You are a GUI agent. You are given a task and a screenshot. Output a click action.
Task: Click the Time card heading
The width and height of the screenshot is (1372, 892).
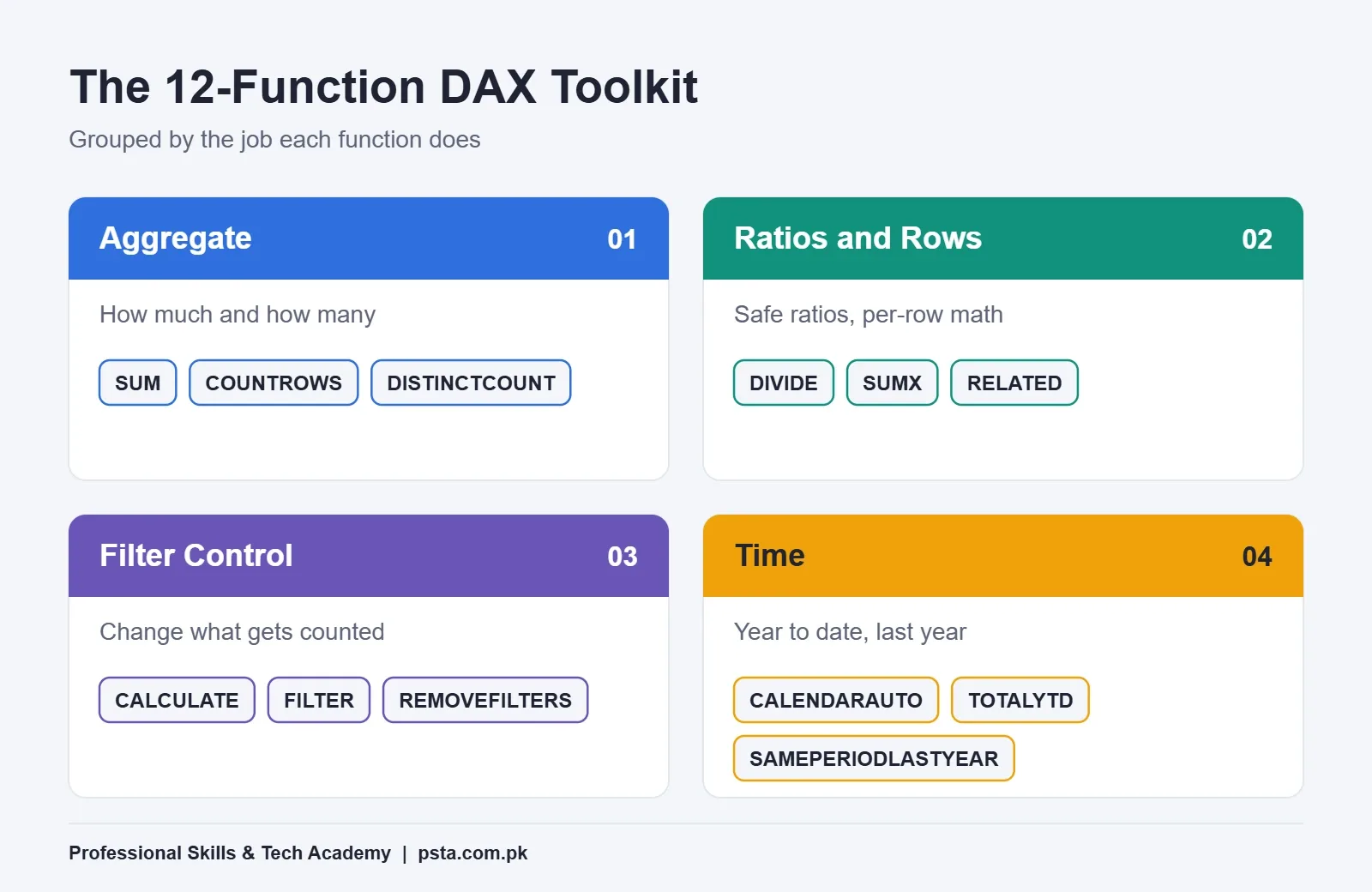click(769, 556)
